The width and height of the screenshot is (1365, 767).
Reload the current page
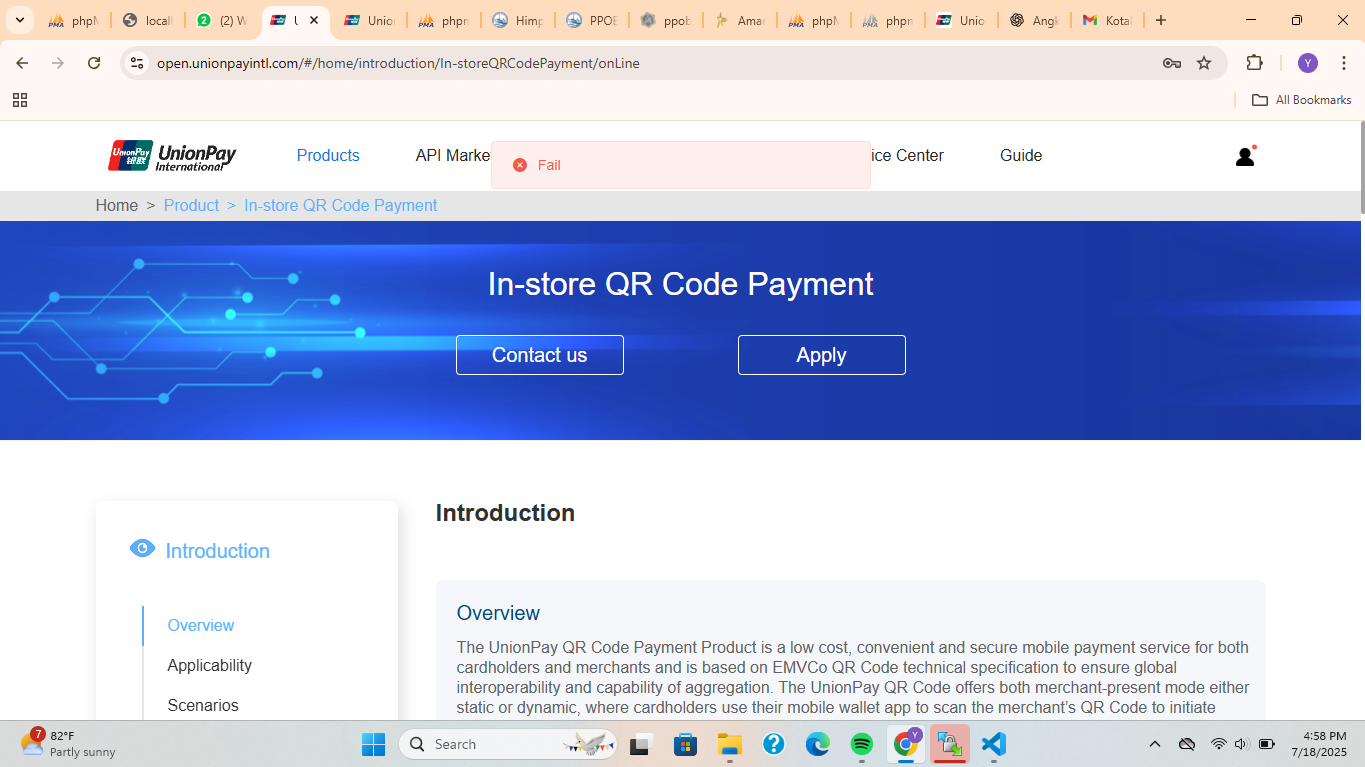[94, 63]
